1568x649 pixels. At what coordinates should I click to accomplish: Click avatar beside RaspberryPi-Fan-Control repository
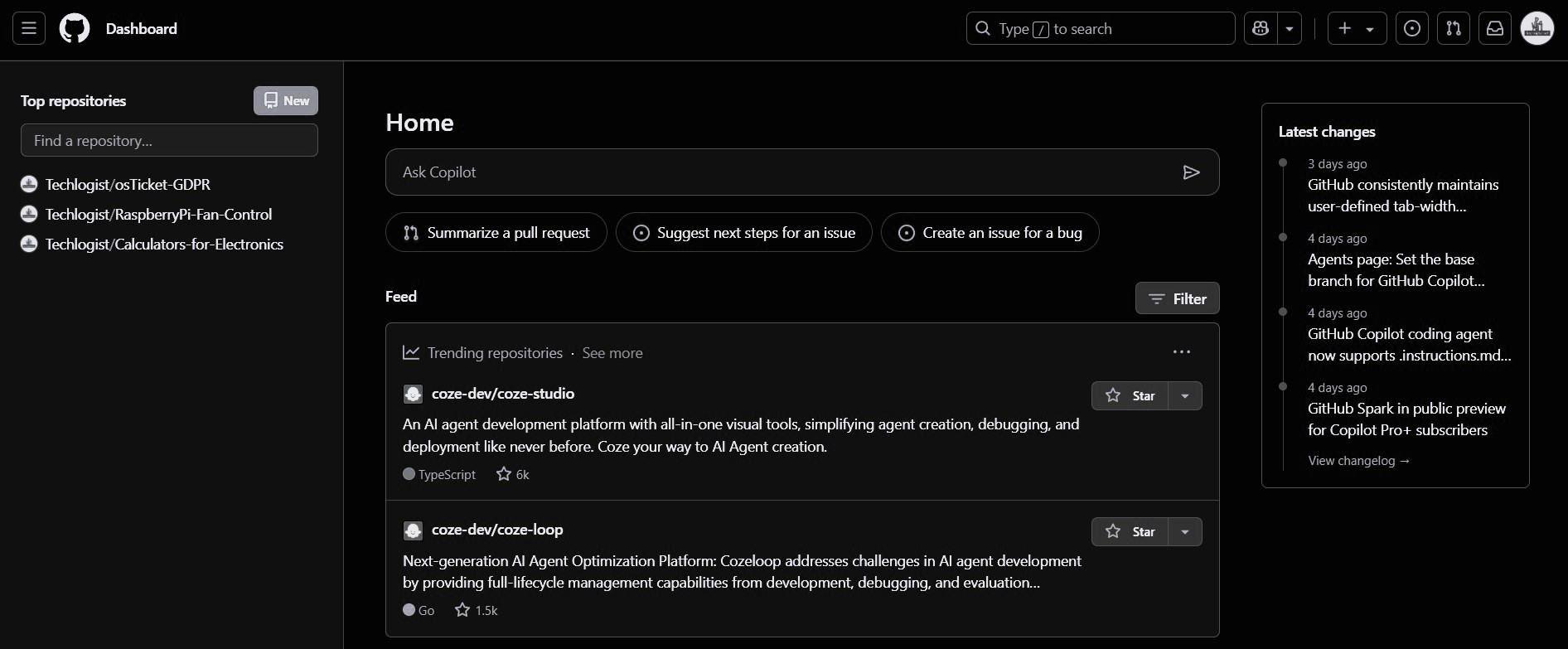[29, 214]
